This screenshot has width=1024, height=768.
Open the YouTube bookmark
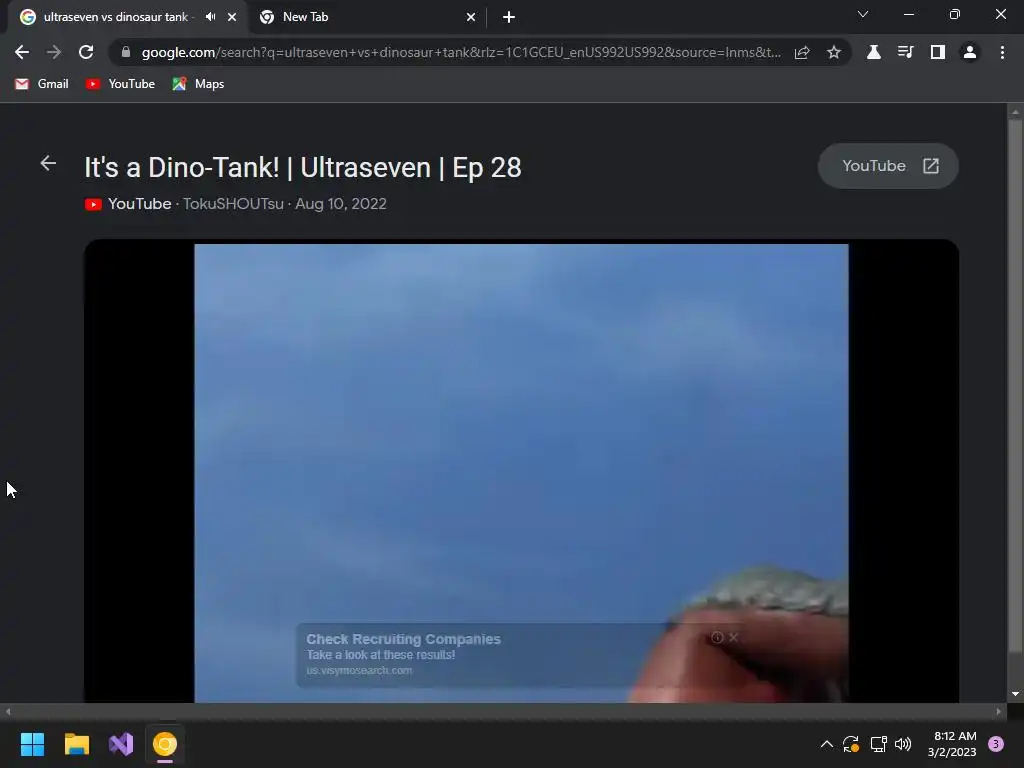(120, 84)
